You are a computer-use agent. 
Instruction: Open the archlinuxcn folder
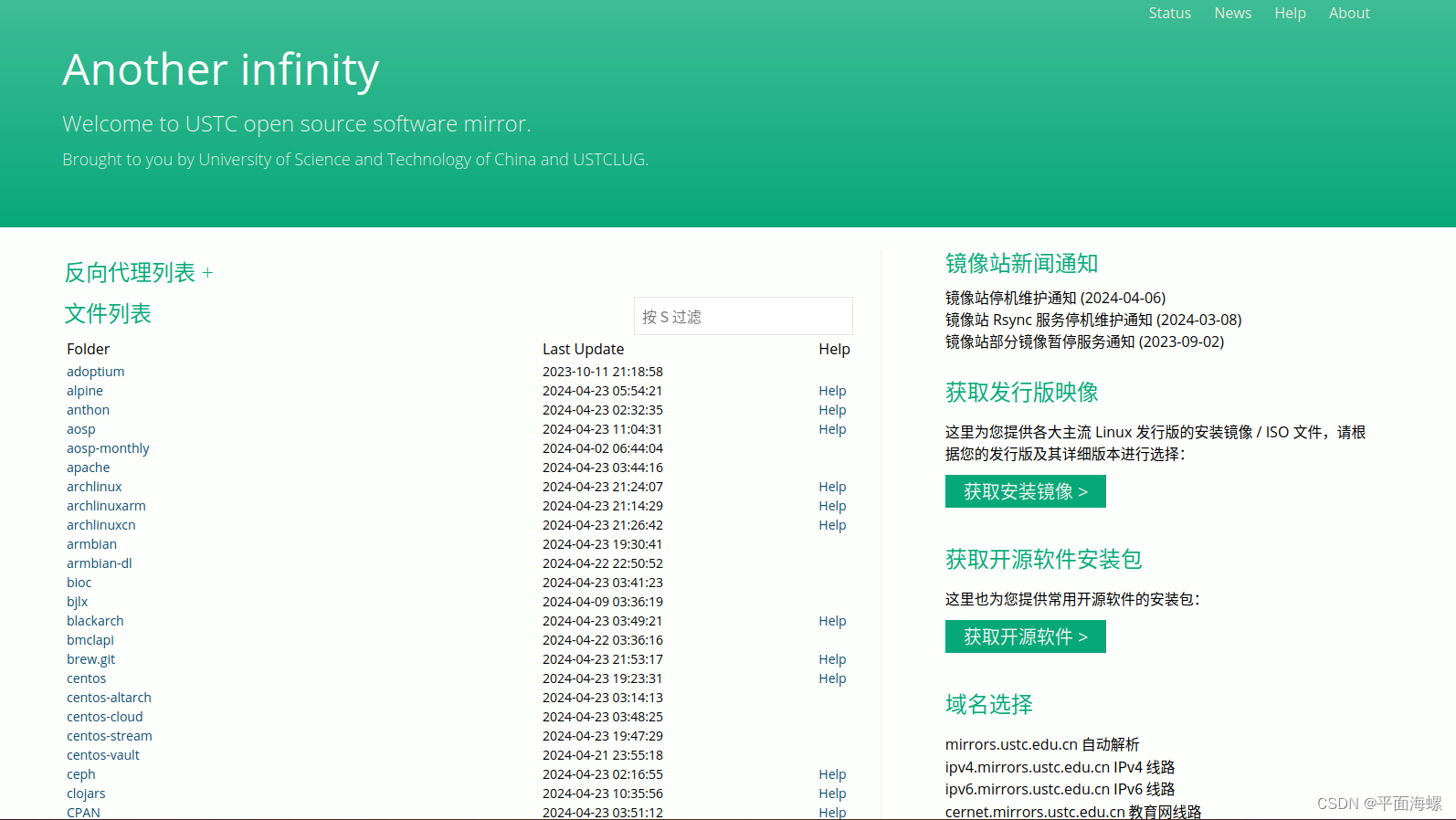click(x=100, y=525)
